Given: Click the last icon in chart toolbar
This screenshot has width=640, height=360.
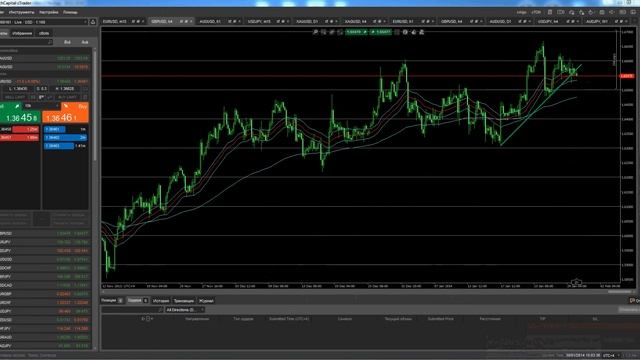Looking at the screenshot, I should (422, 32).
